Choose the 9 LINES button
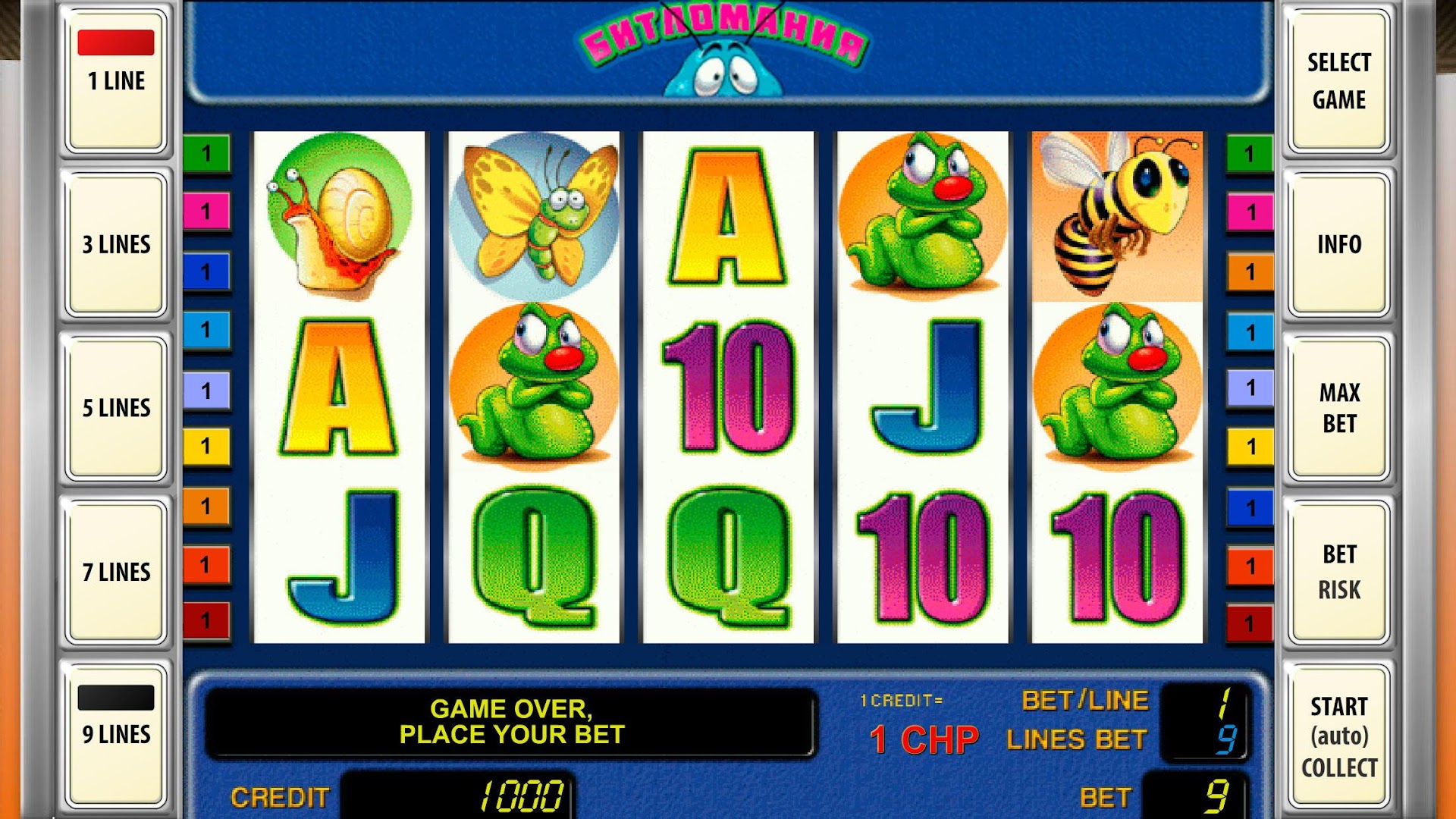The image size is (1456, 819). point(116,734)
